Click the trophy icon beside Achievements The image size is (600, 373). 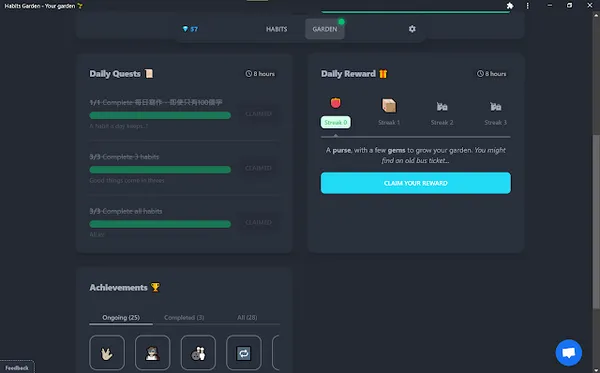coord(155,287)
